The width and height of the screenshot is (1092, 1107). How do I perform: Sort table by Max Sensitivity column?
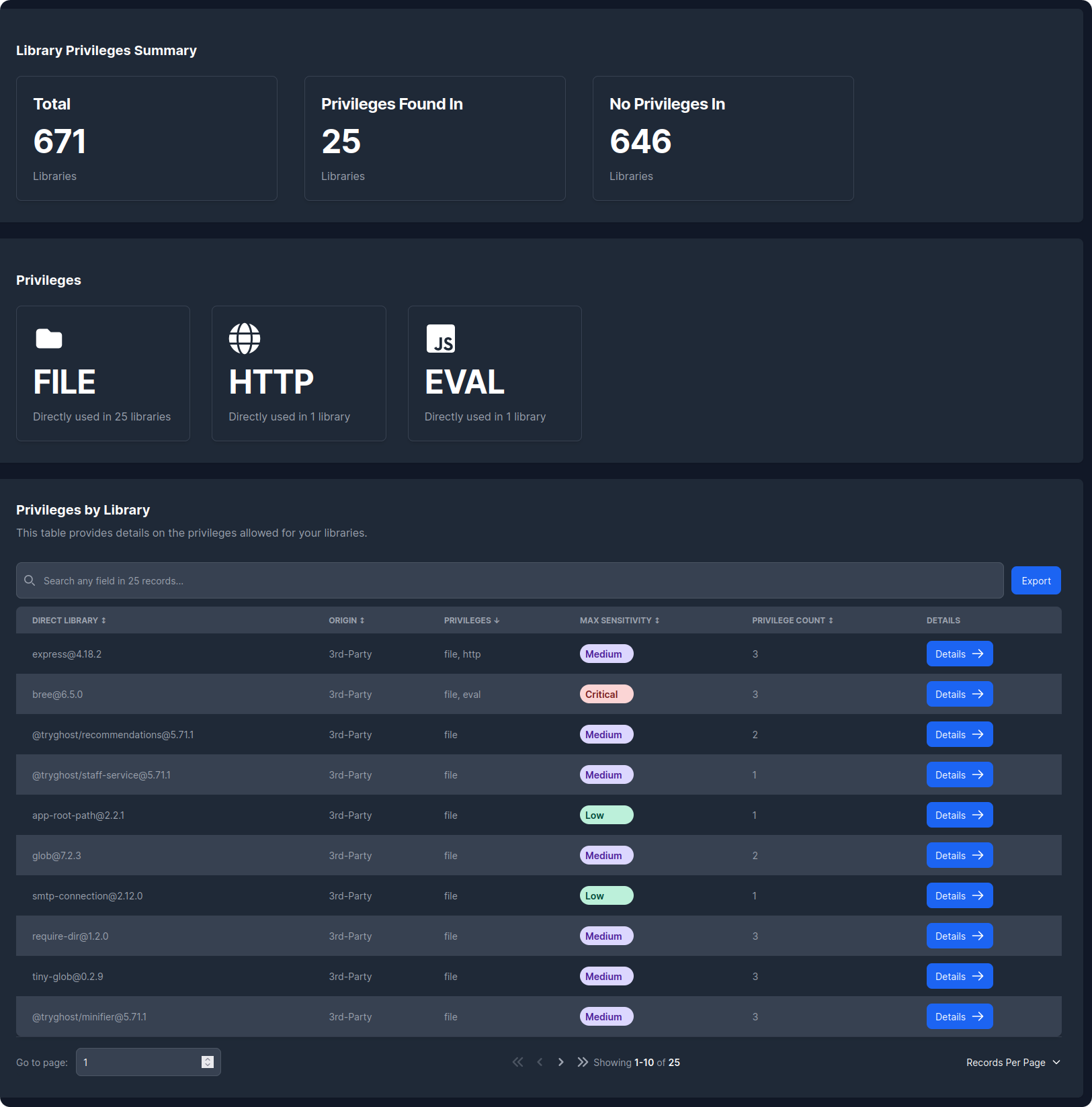coord(620,620)
